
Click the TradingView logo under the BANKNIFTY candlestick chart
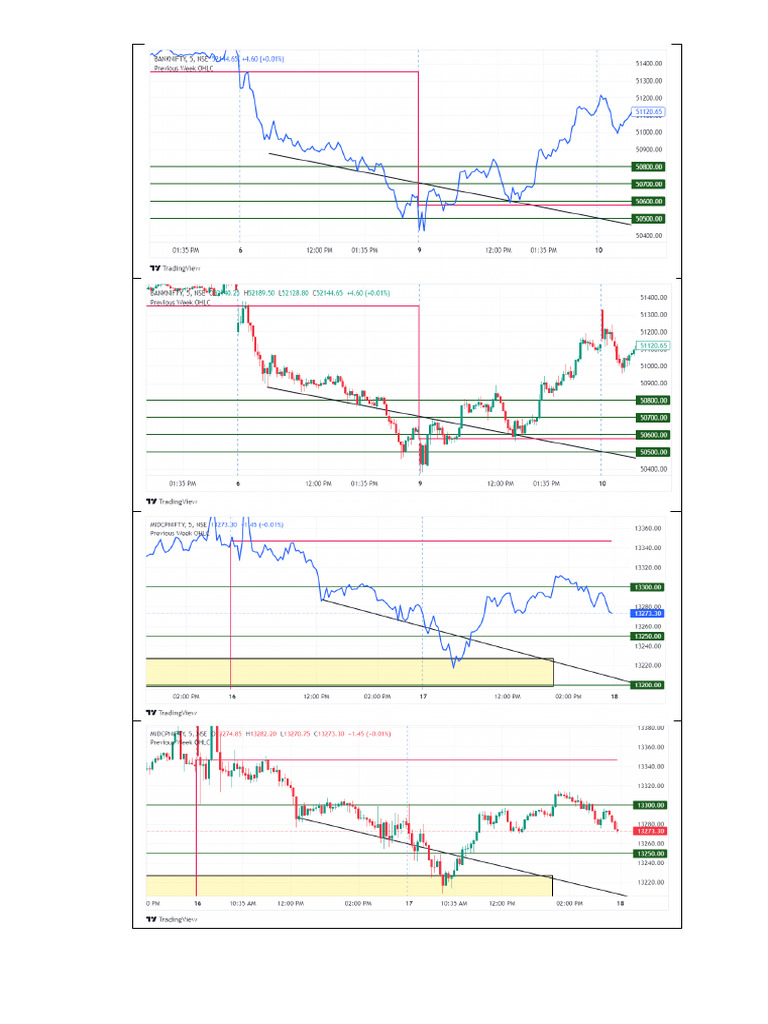coord(171,502)
